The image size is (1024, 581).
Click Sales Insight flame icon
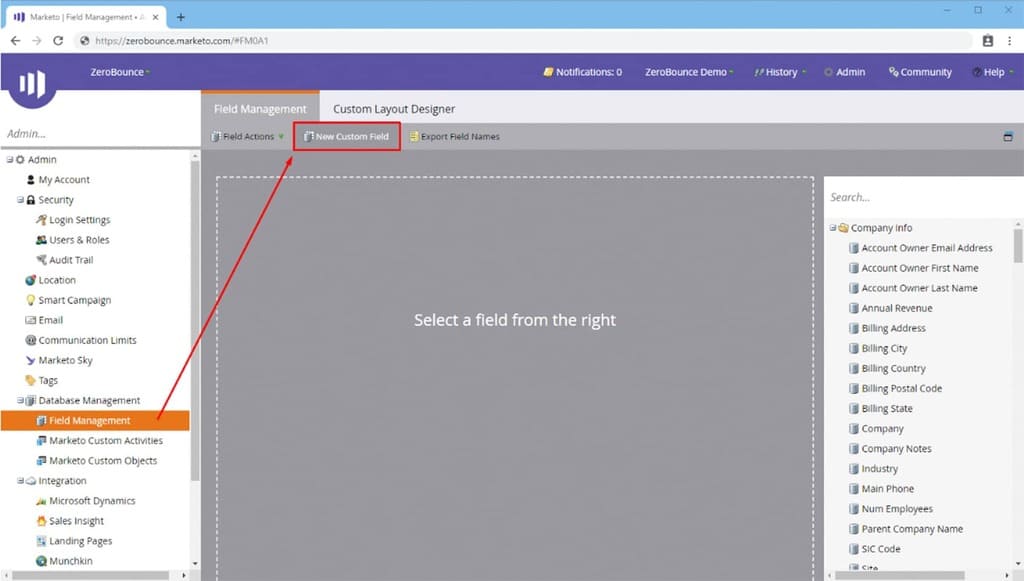tap(41, 521)
